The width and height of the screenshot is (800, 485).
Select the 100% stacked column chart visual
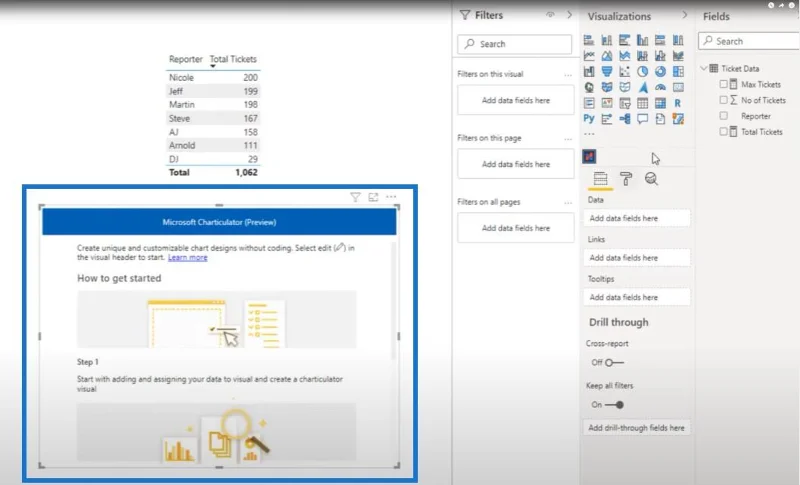tap(678, 40)
